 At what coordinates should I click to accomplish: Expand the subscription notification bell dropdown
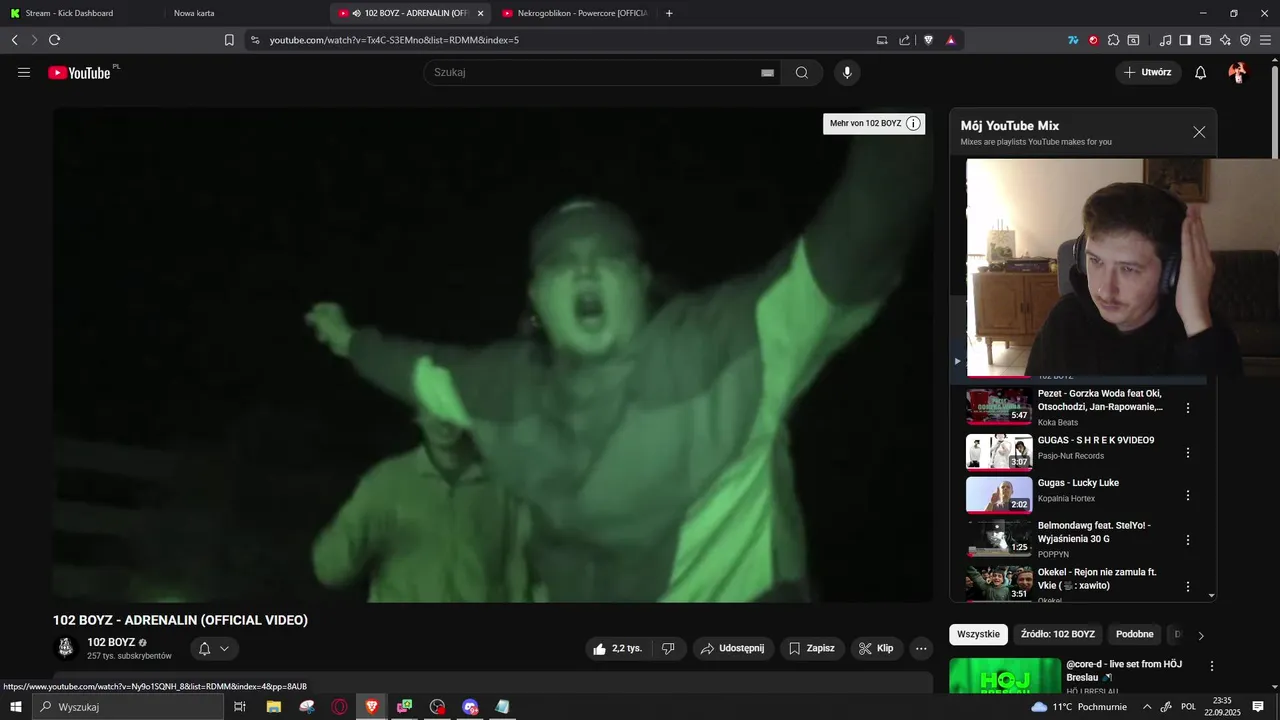214,648
